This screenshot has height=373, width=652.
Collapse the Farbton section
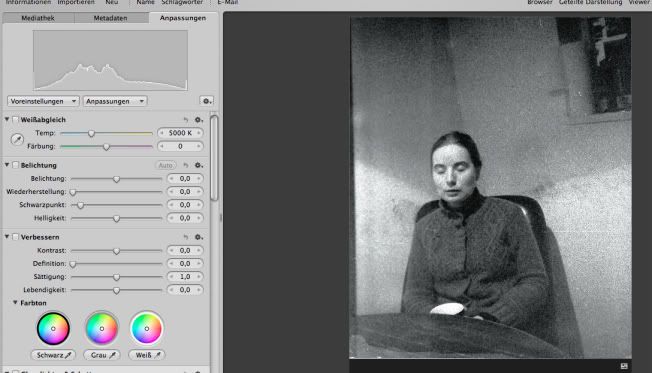[15, 303]
